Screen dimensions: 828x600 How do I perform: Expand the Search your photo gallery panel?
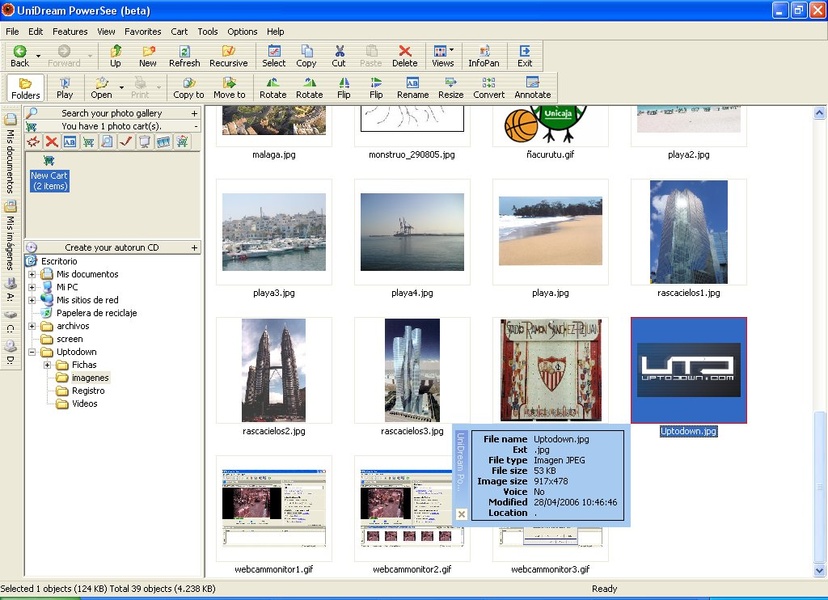(194, 113)
